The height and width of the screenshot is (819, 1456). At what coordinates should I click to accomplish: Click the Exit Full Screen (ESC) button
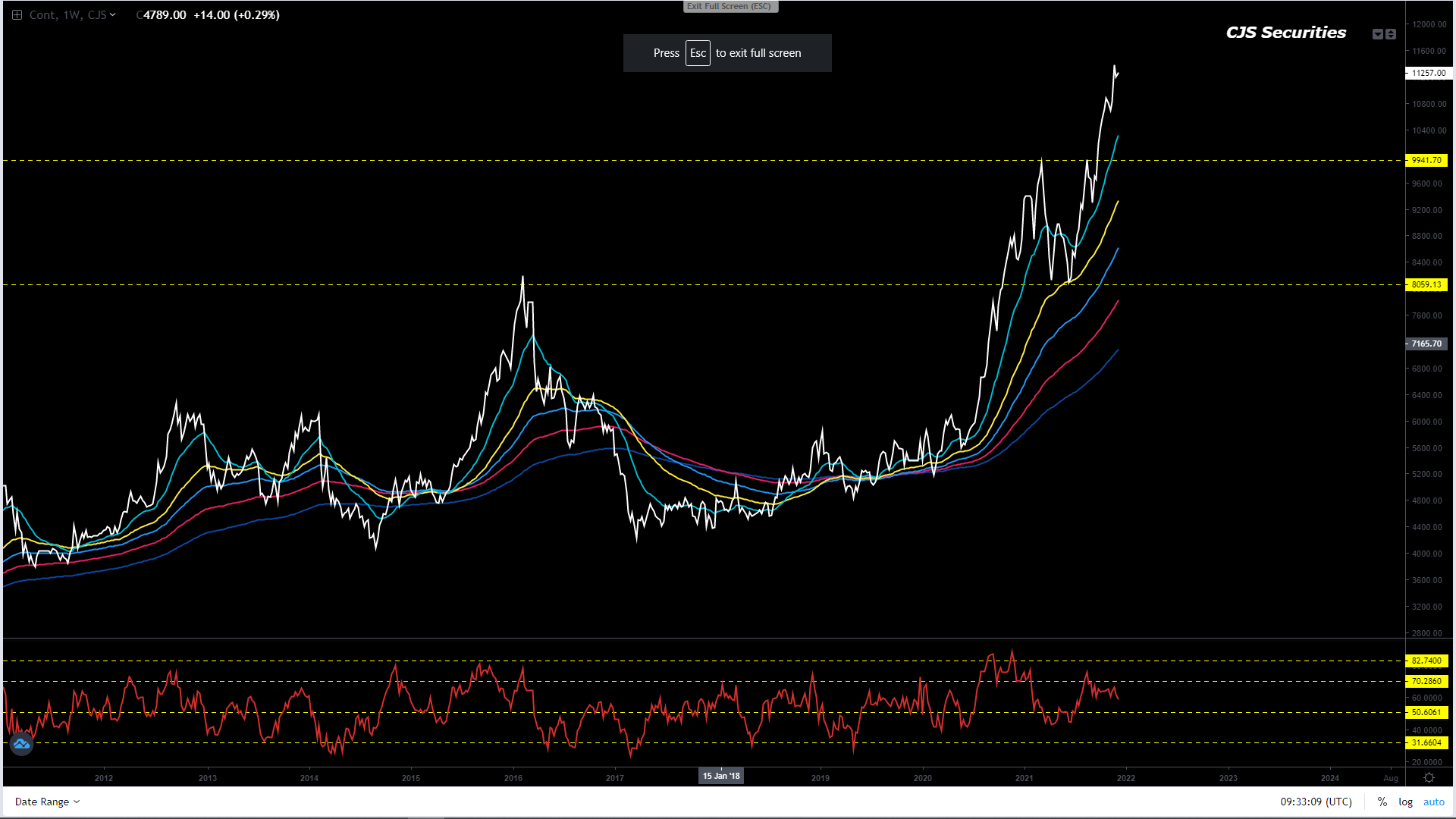click(x=730, y=7)
